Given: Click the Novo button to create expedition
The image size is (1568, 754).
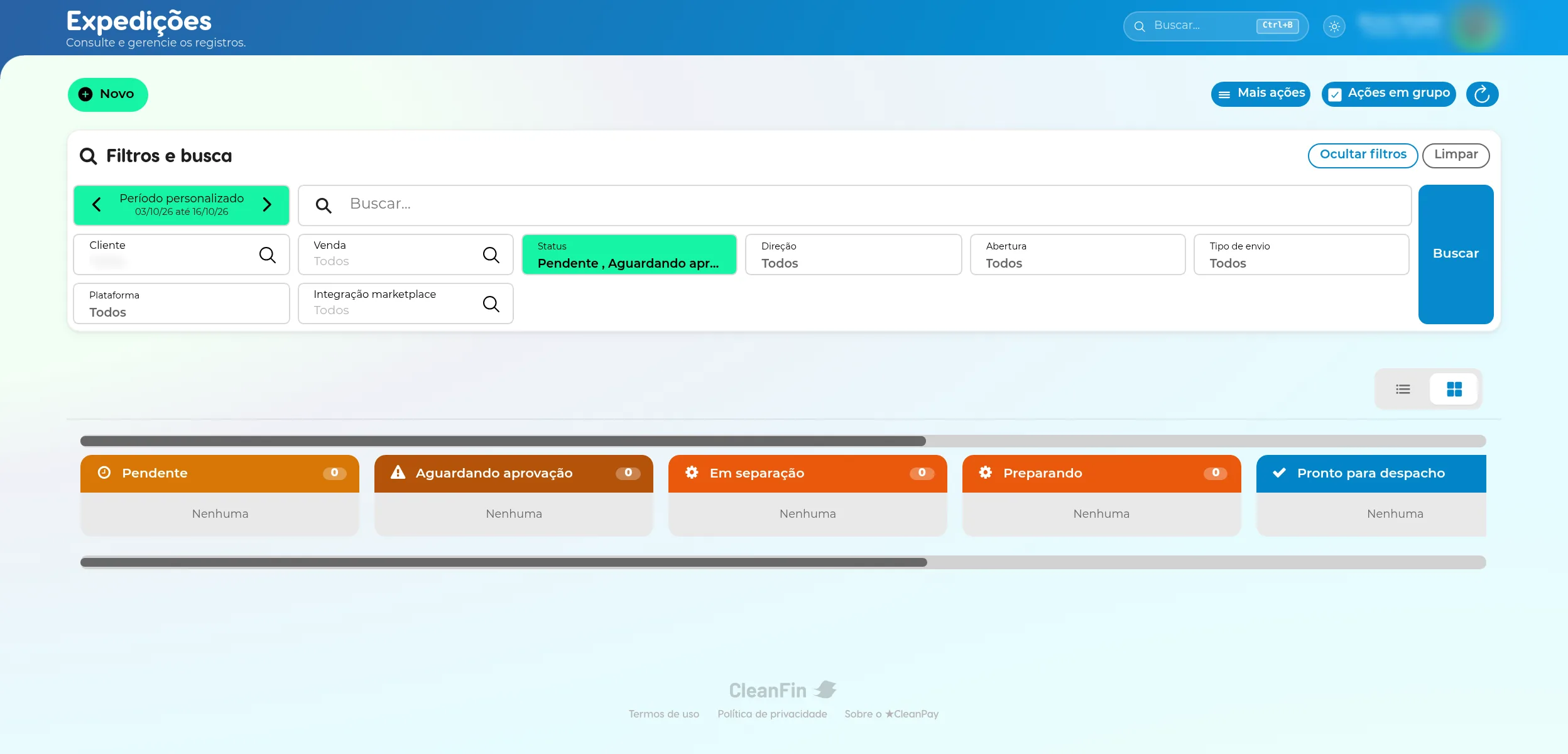Looking at the screenshot, I should pos(108,94).
